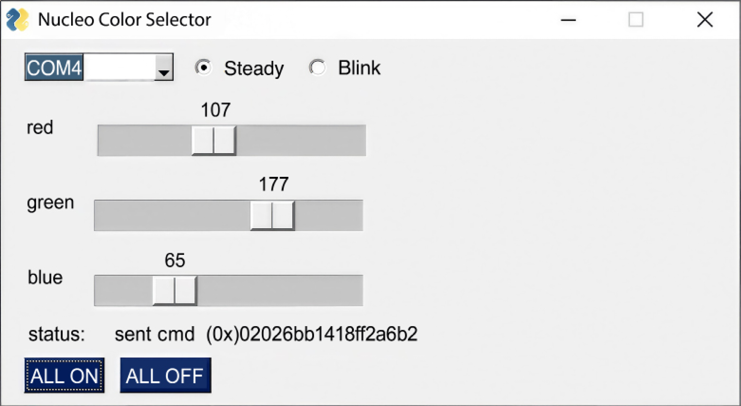This screenshot has height=406, width=741.
Task: Click the Nucleo Color Selector title text
Action: [x=124, y=20]
